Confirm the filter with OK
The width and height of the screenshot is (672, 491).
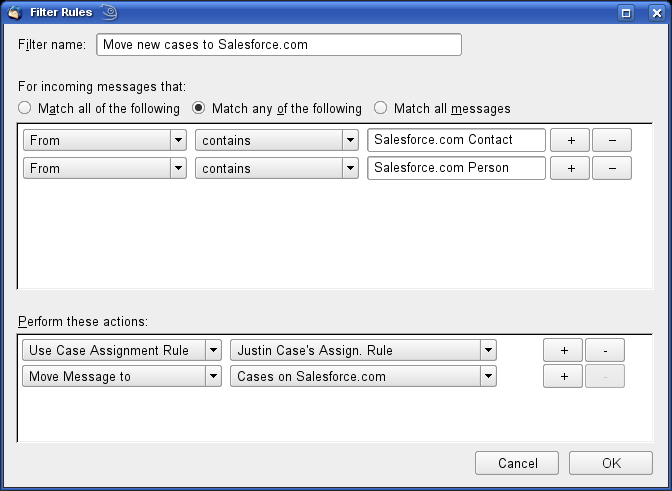[611, 463]
